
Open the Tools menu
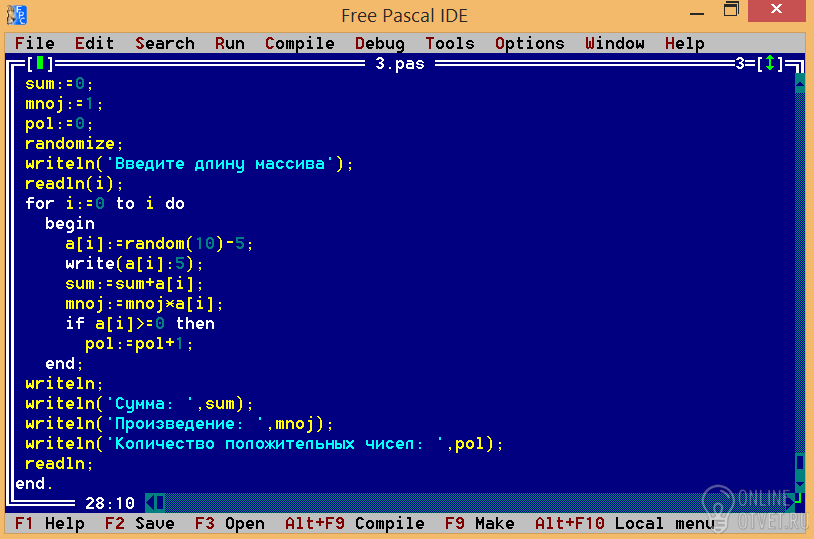[x=450, y=43]
